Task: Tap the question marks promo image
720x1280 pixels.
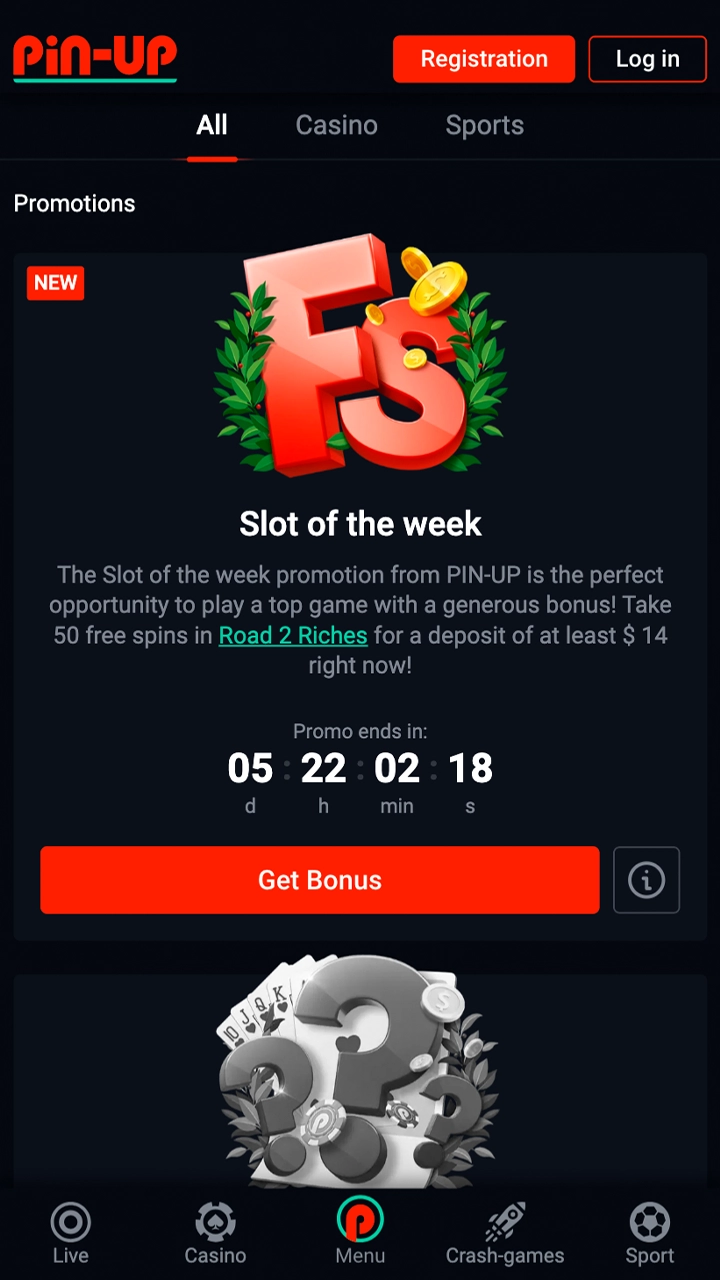Action: pos(360,1070)
